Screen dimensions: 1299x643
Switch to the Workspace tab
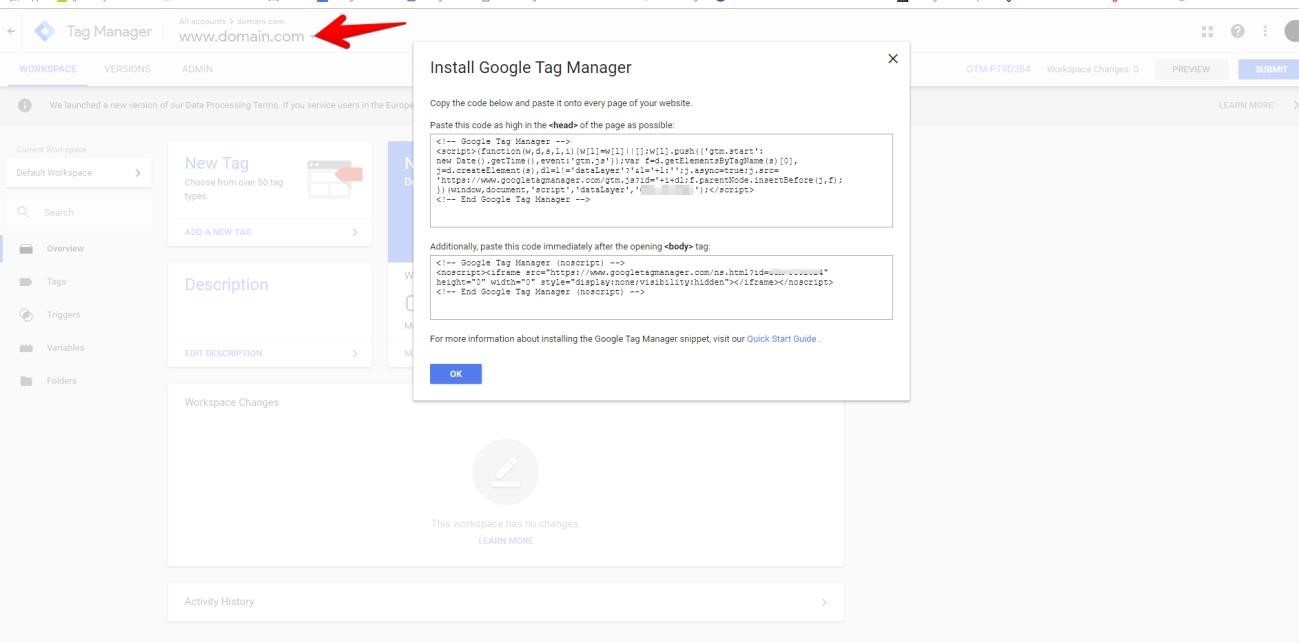click(48, 69)
